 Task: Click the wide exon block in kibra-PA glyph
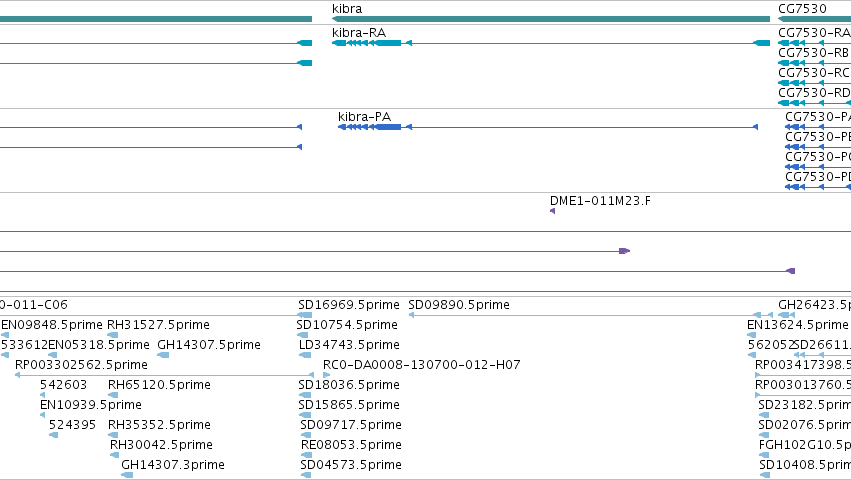click(389, 127)
